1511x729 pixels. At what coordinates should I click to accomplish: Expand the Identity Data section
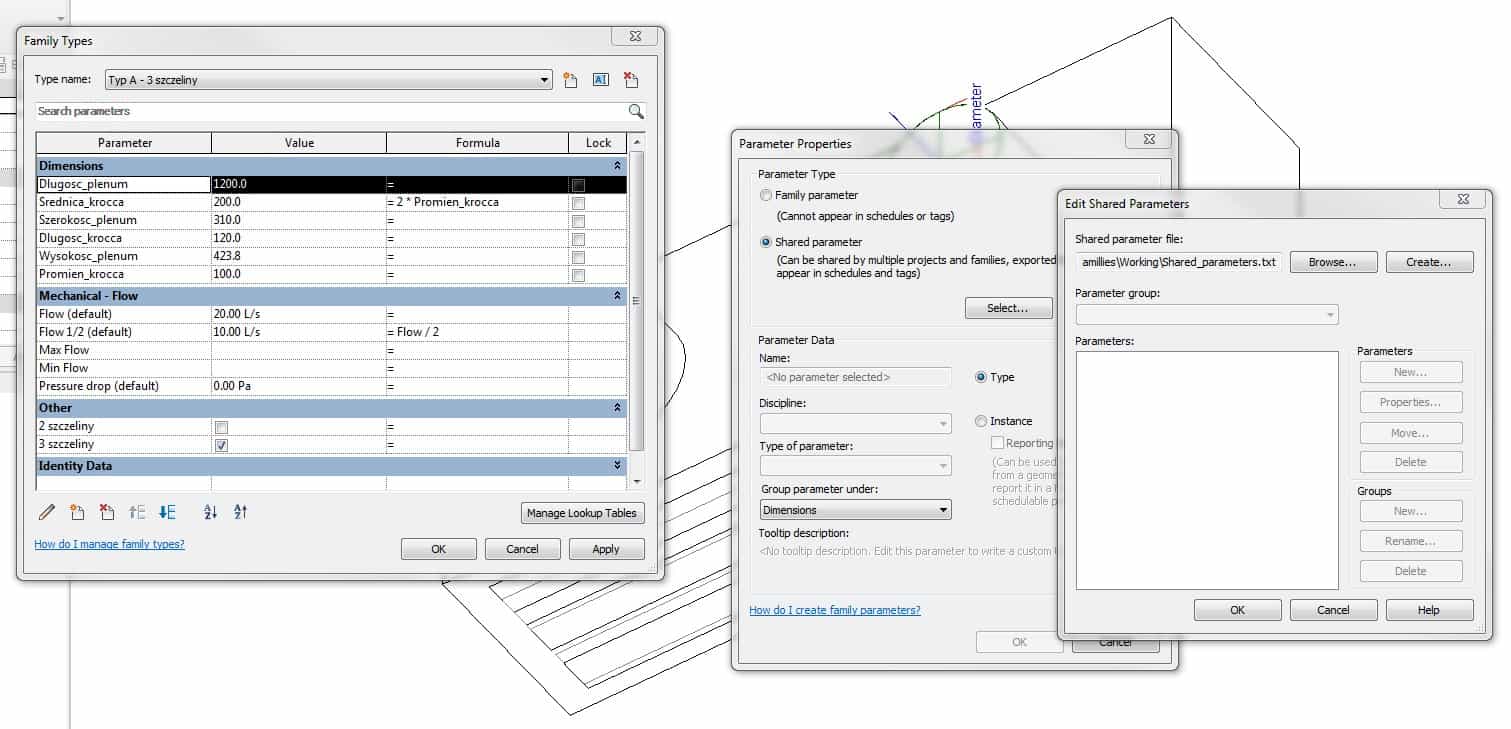click(x=617, y=466)
